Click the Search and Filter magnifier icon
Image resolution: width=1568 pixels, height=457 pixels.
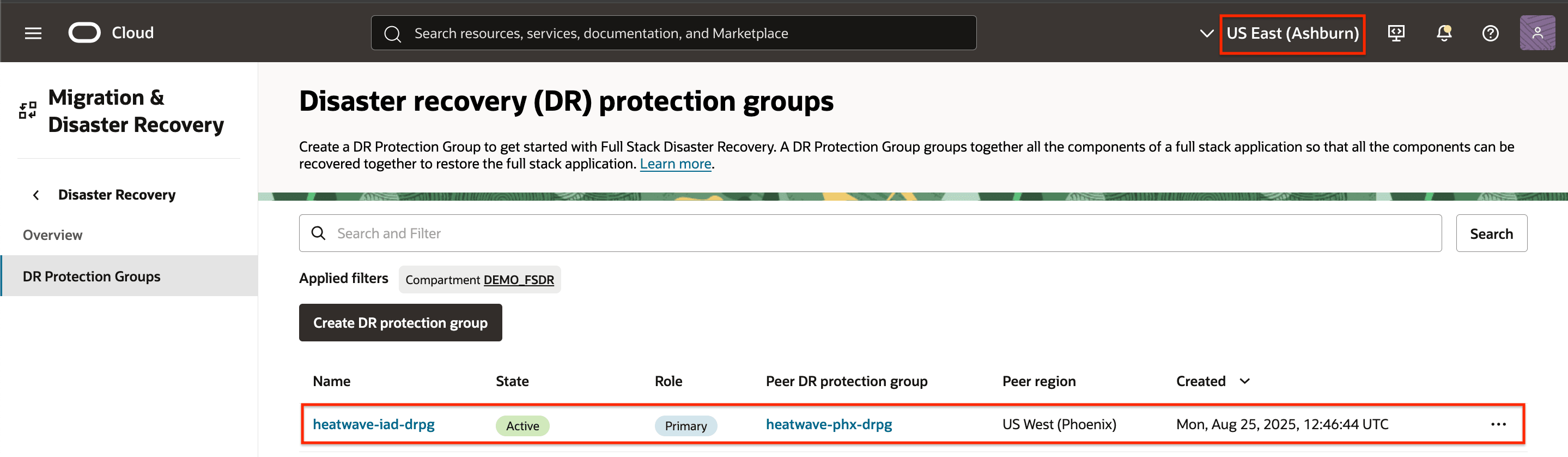pos(318,233)
